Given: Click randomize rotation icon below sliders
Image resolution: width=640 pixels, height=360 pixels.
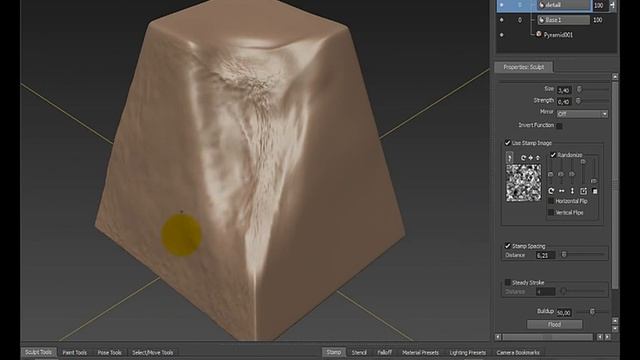Looking at the screenshot, I should (551, 191).
